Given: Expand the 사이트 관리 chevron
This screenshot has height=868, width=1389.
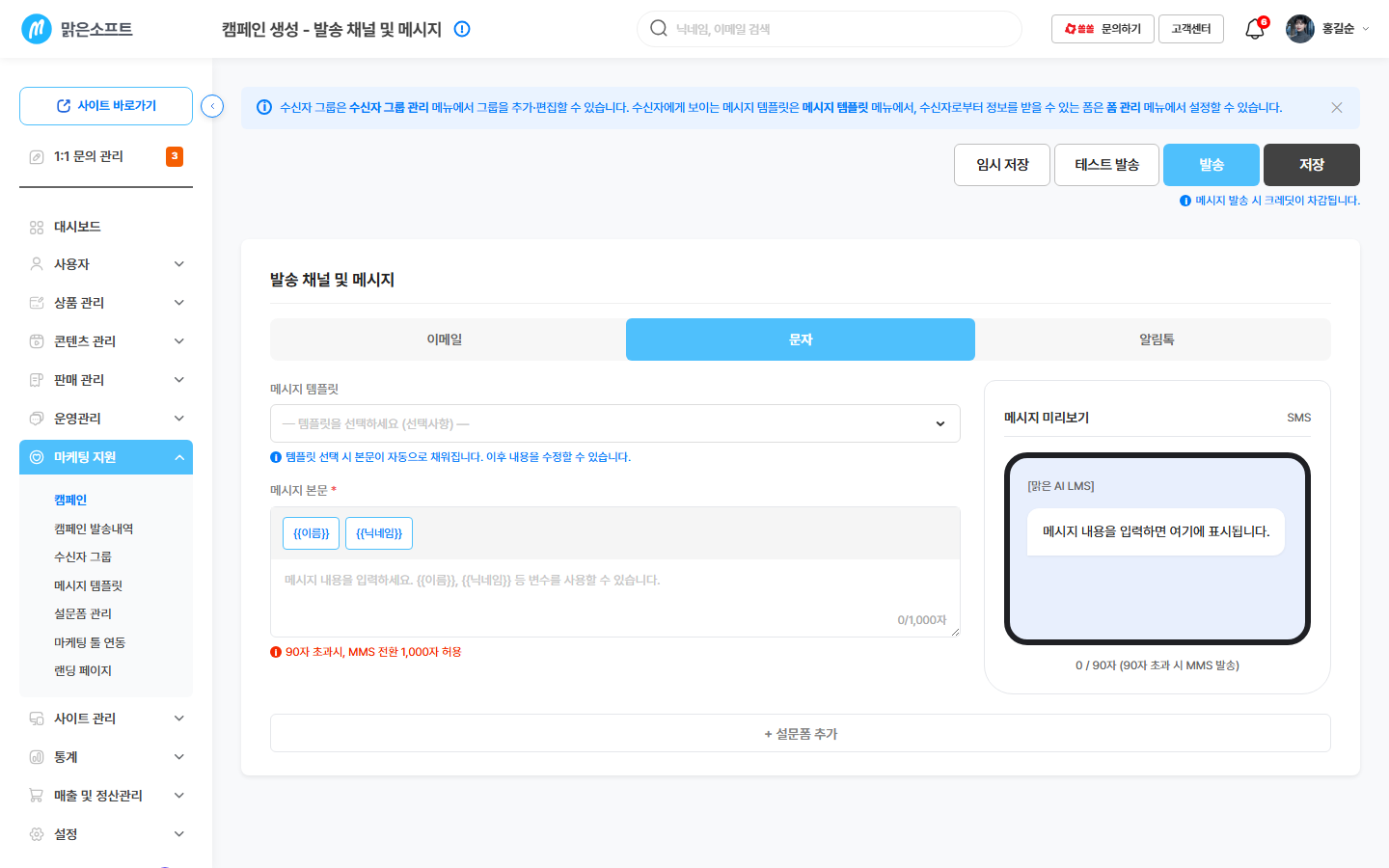Looking at the screenshot, I should (x=179, y=719).
